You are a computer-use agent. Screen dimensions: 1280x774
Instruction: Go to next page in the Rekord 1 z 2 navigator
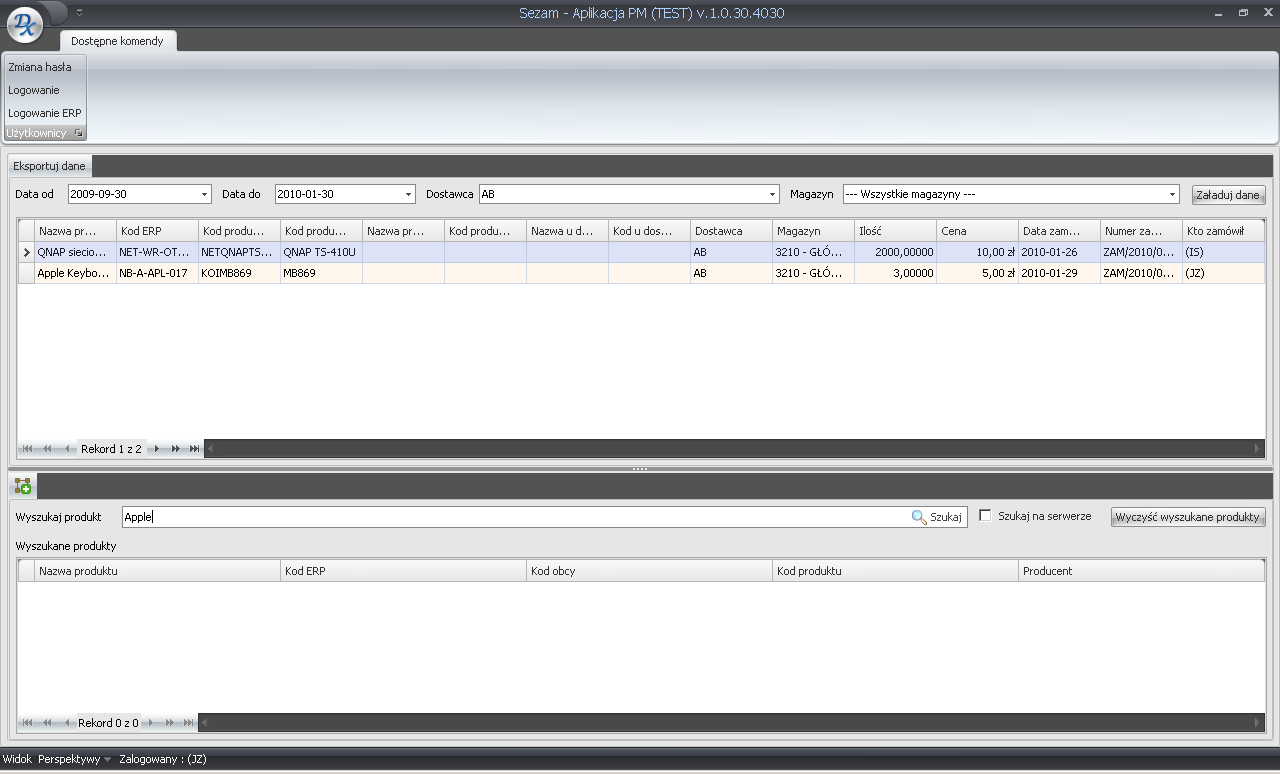click(175, 449)
